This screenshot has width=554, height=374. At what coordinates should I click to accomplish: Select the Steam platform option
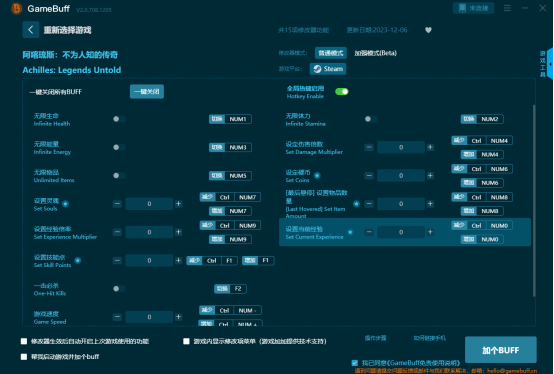328,69
